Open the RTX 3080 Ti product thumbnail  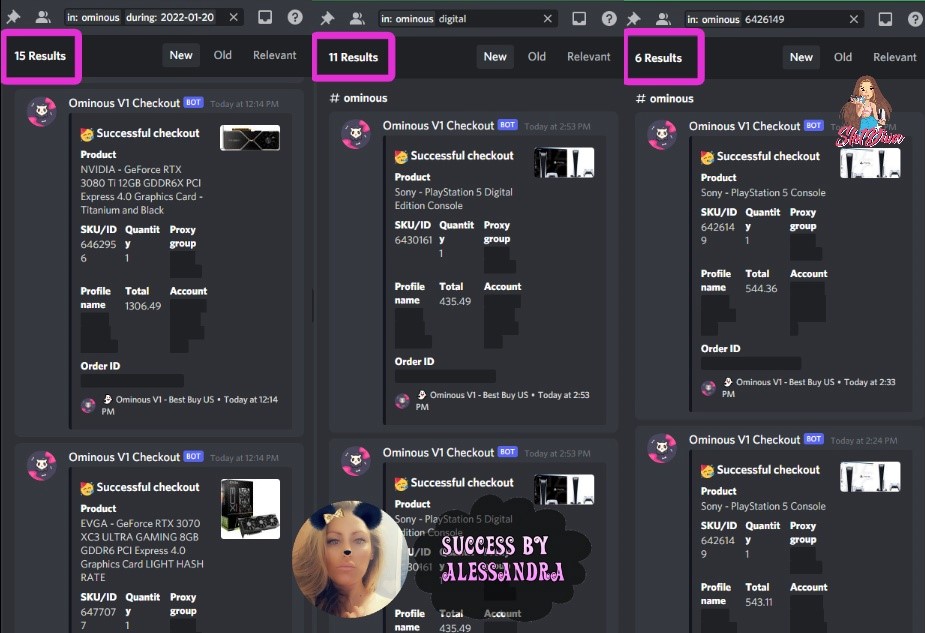pos(250,137)
